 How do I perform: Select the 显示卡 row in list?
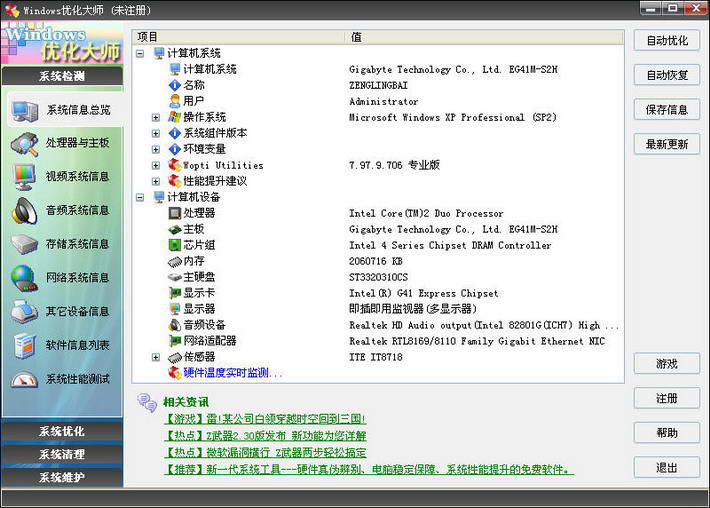[200, 293]
